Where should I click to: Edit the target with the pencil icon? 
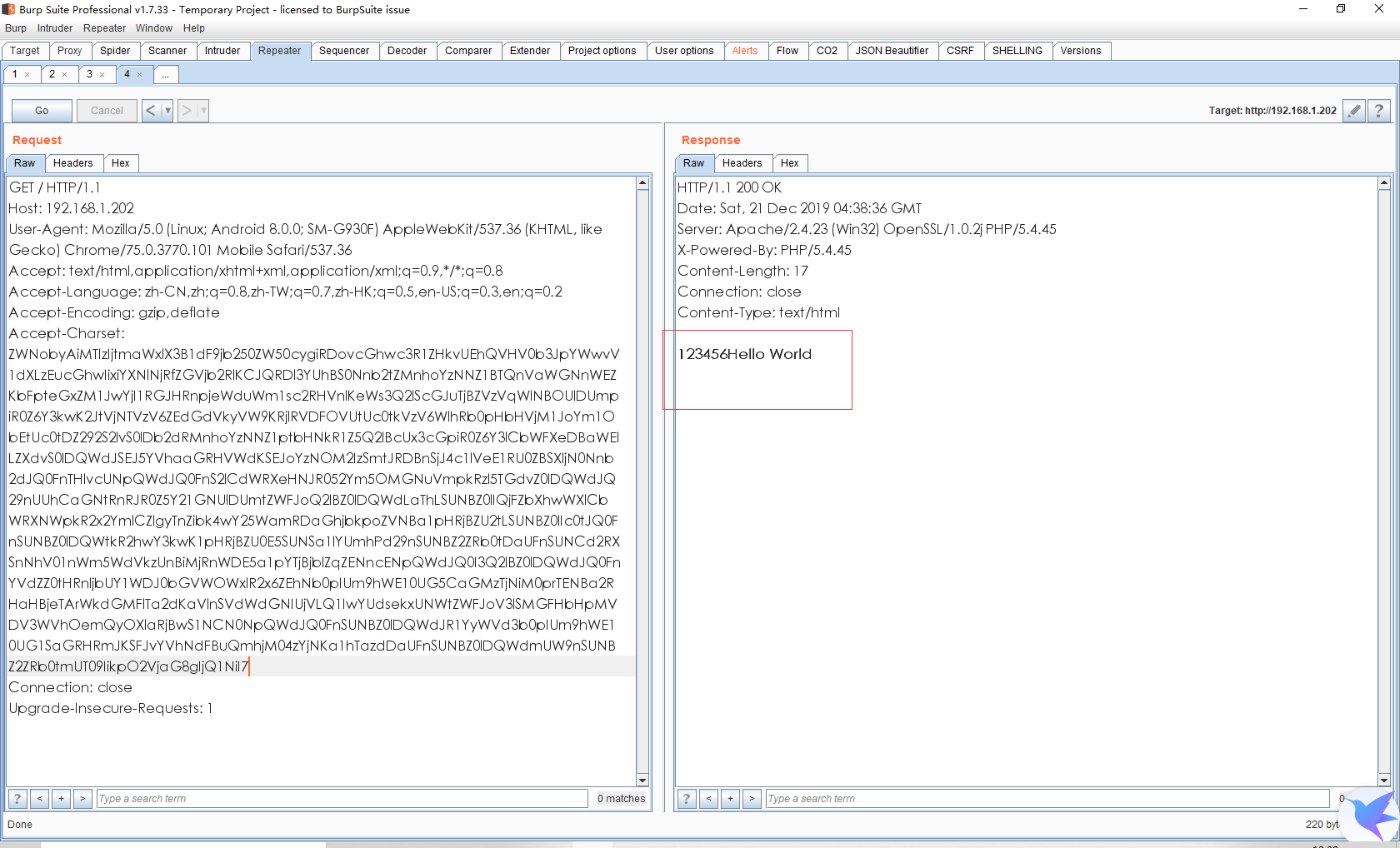(x=1355, y=111)
